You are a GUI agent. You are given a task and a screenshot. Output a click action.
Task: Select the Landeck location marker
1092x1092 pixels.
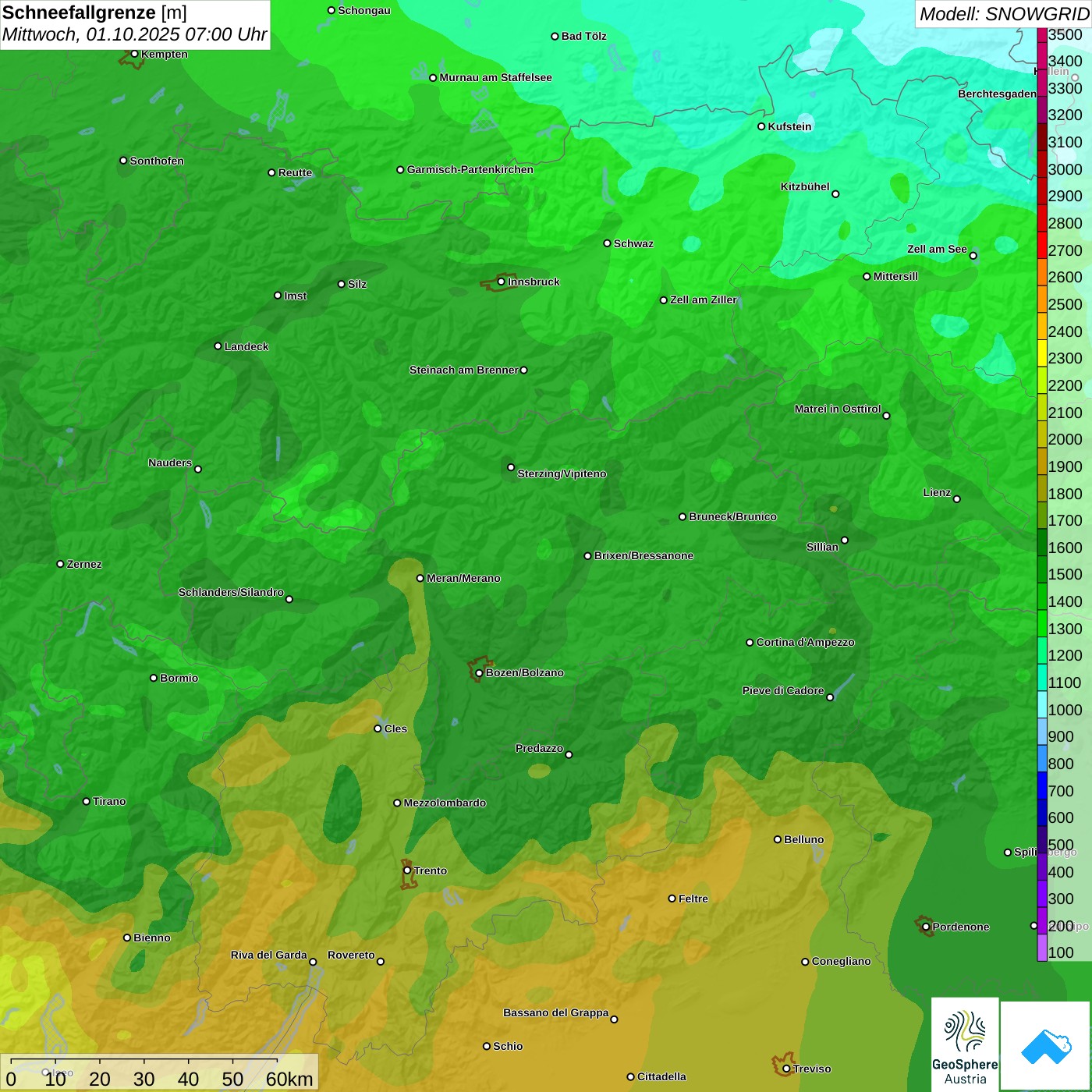pyautogui.click(x=218, y=346)
